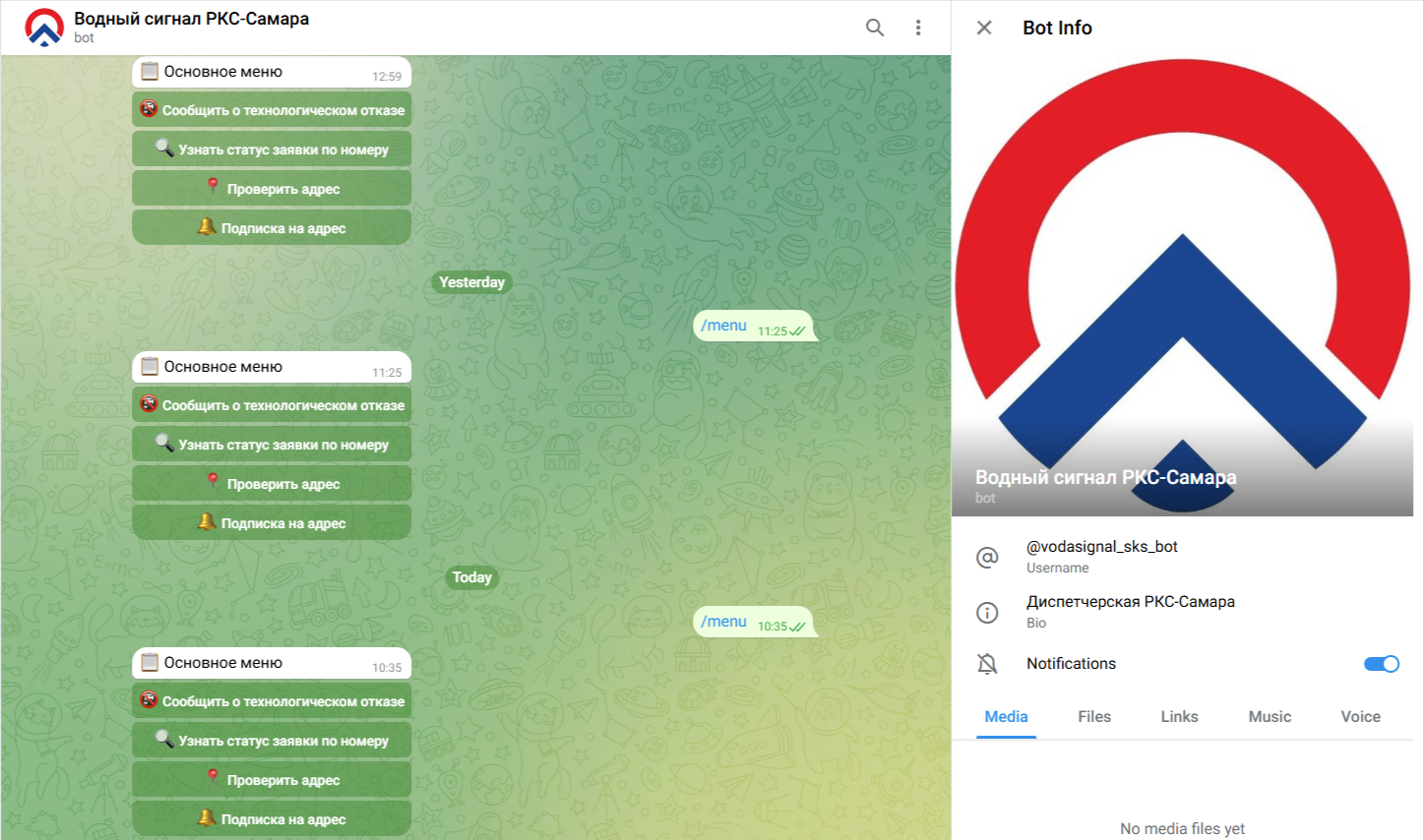The width and height of the screenshot is (1423, 840).
Task: Click the search icon in chat header
Action: [x=874, y=28]
